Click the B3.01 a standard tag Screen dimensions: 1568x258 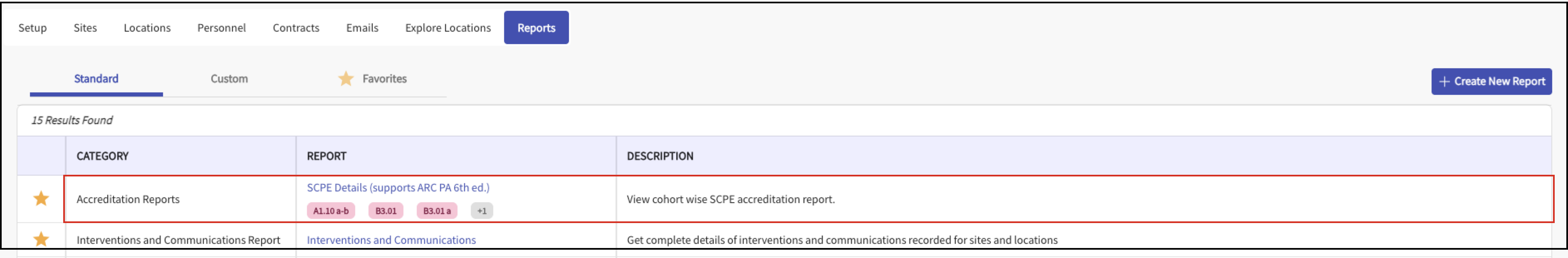point(436,211)
